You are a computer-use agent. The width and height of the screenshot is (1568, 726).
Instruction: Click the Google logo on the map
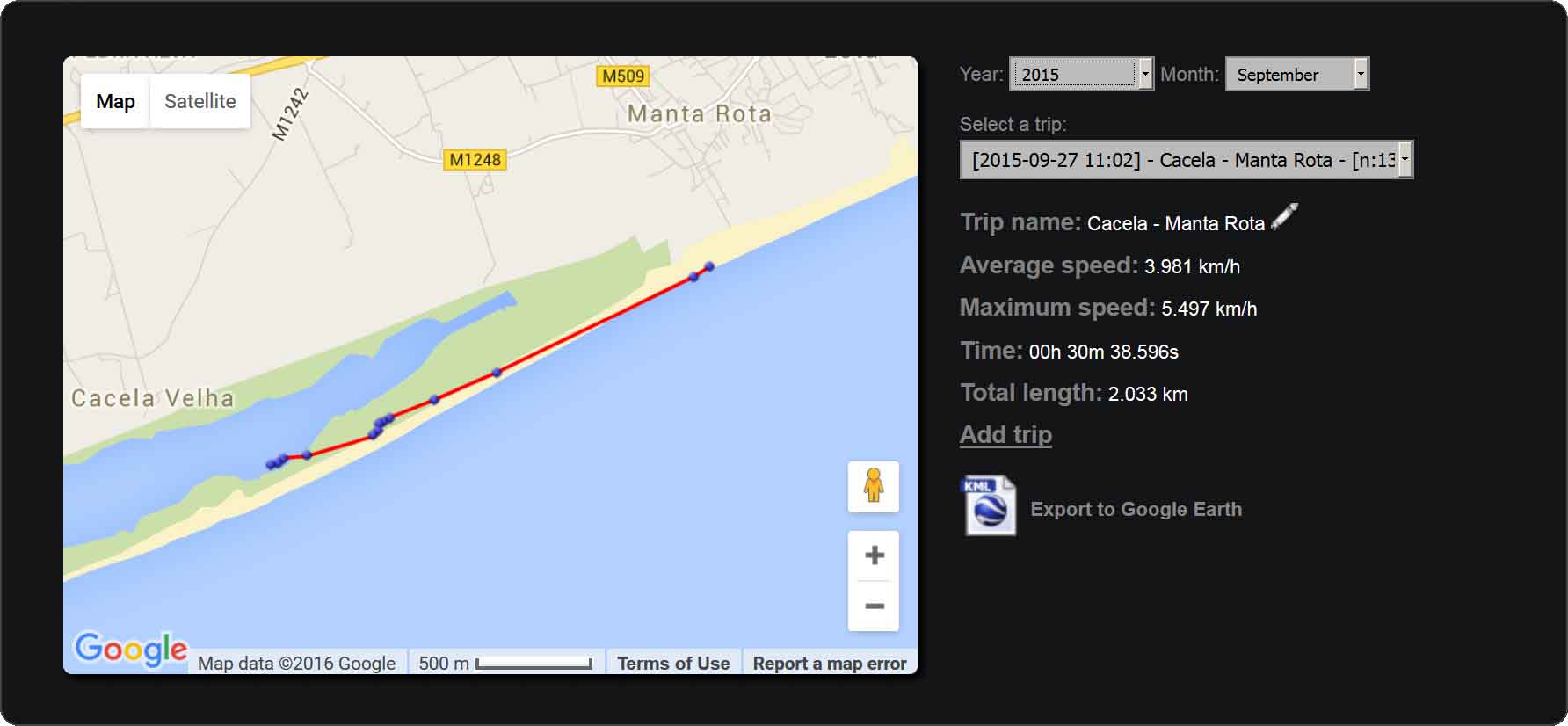(131, 650)
